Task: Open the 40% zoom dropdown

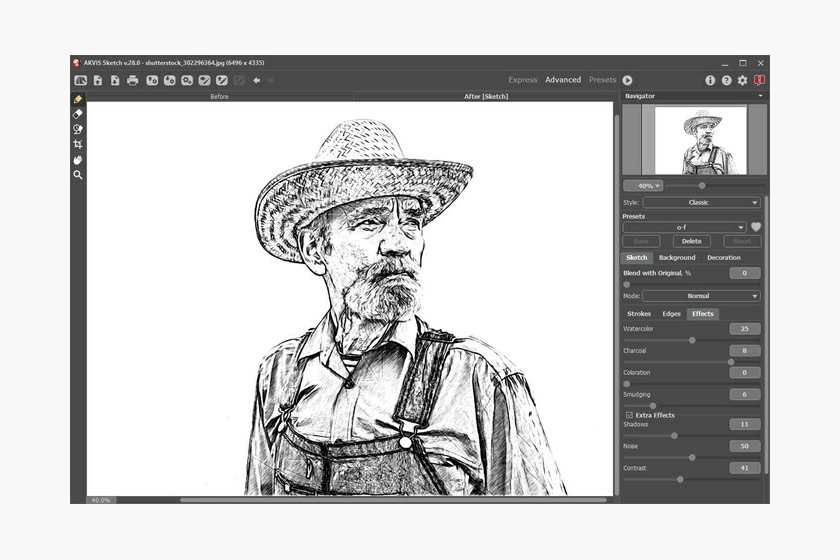Action: (643, 186)
